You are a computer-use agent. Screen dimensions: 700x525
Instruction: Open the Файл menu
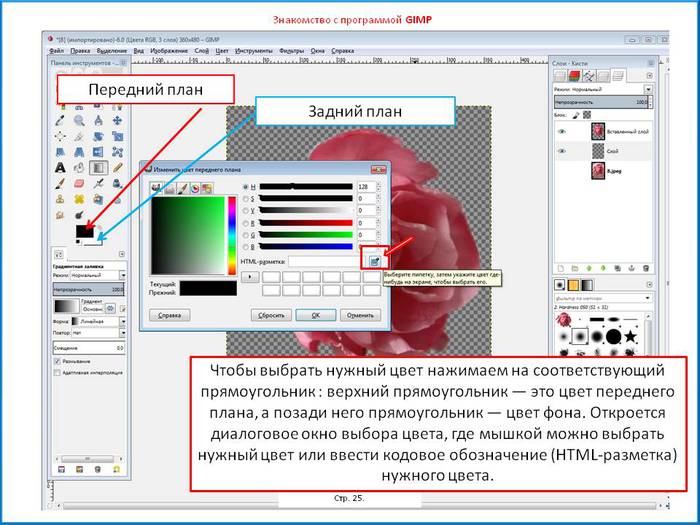[x=57, y=51]
